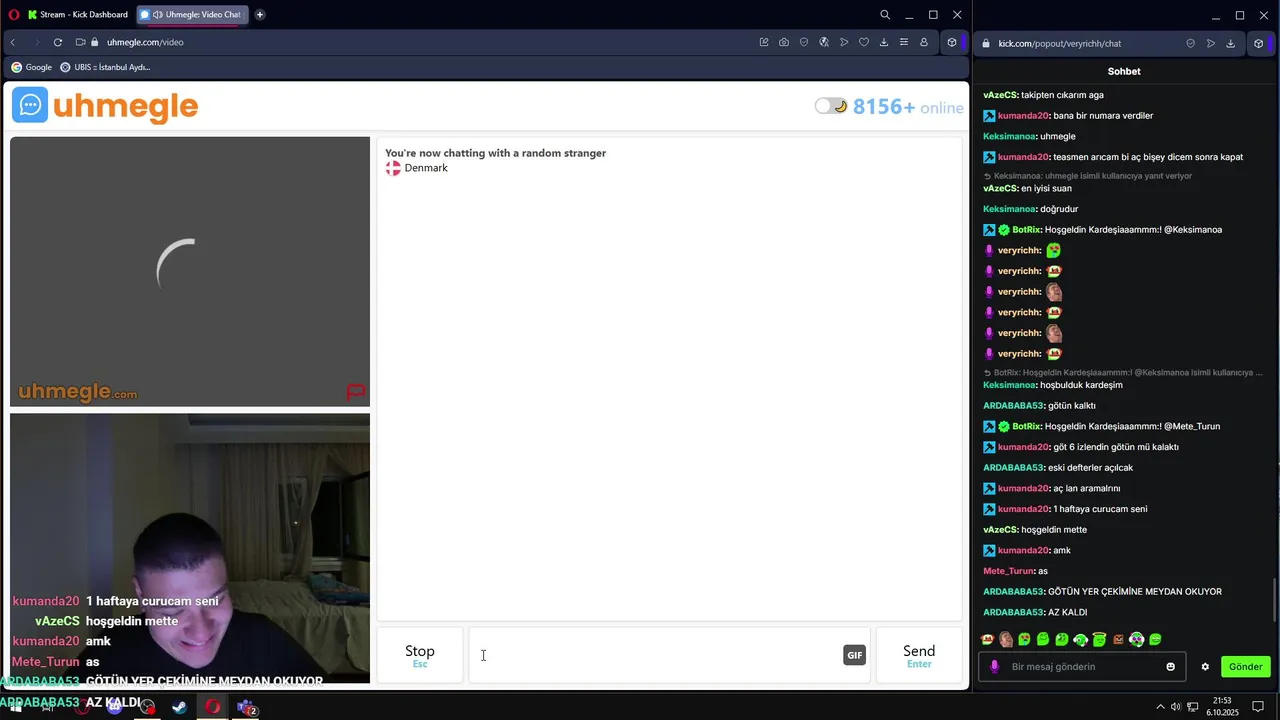The image size is (1280, 720).
Task: Open a new tab with the plus button
Action: [x=260, y=15]
